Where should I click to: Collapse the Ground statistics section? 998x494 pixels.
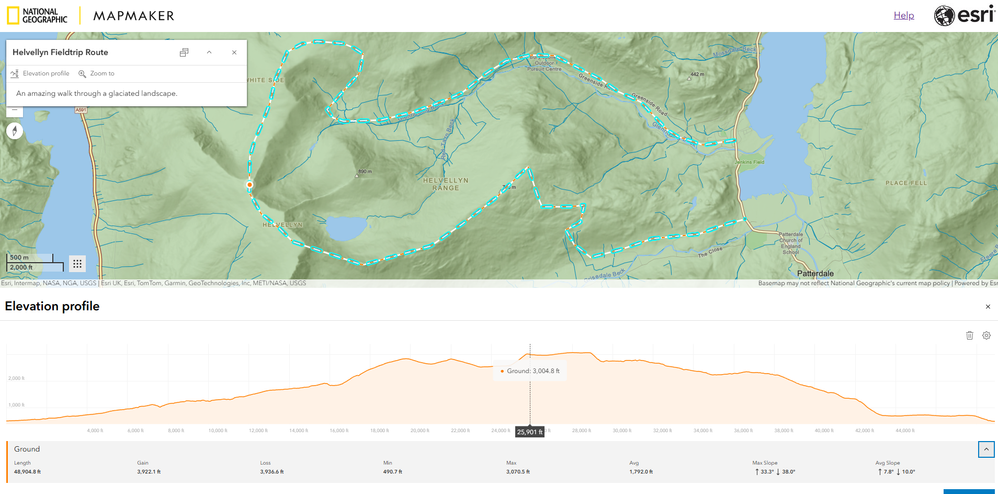point(986,450)
